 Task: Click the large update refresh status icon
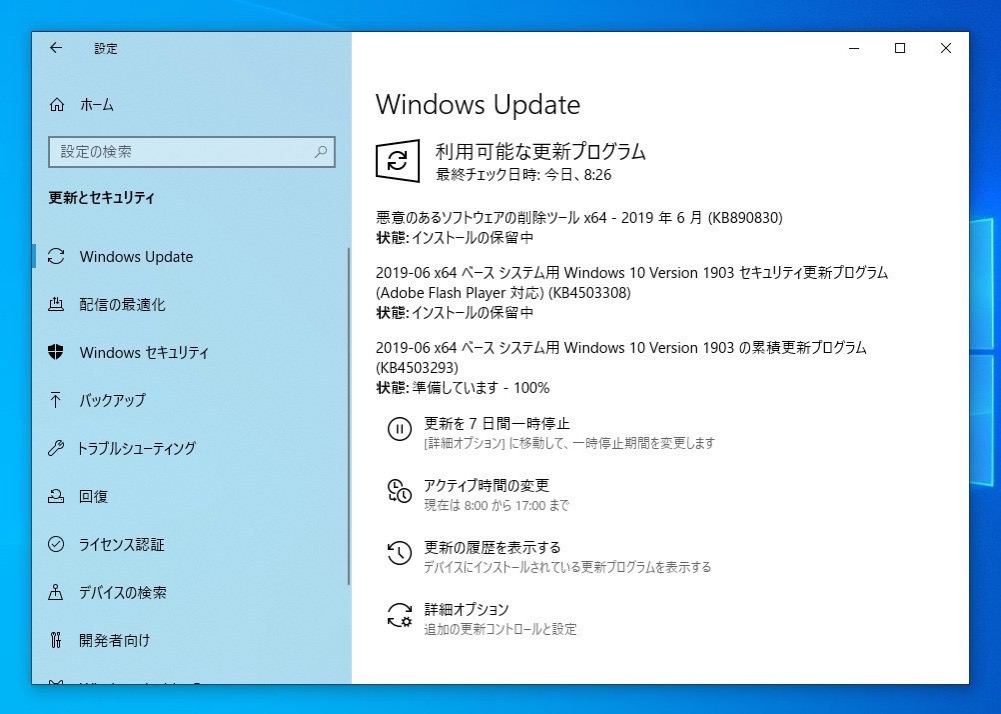pyautogui.click(x=398, y=161)
